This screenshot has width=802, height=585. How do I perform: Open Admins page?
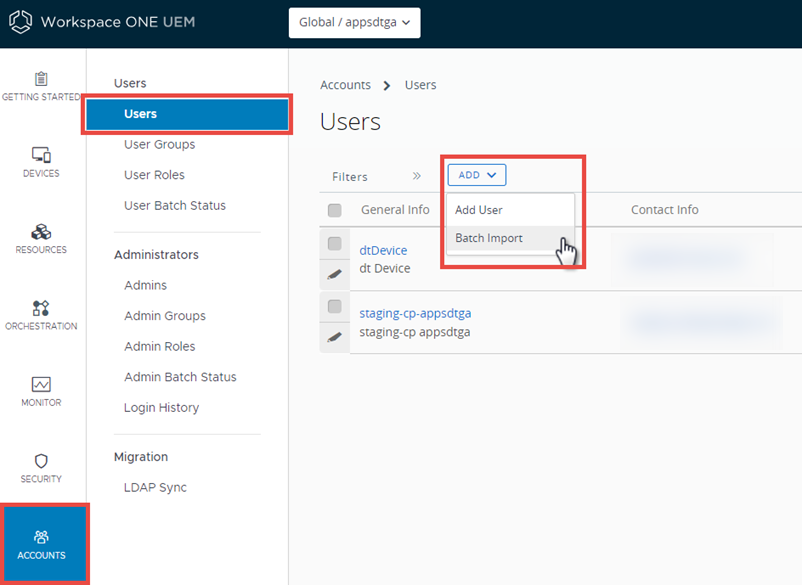point(146,285)
